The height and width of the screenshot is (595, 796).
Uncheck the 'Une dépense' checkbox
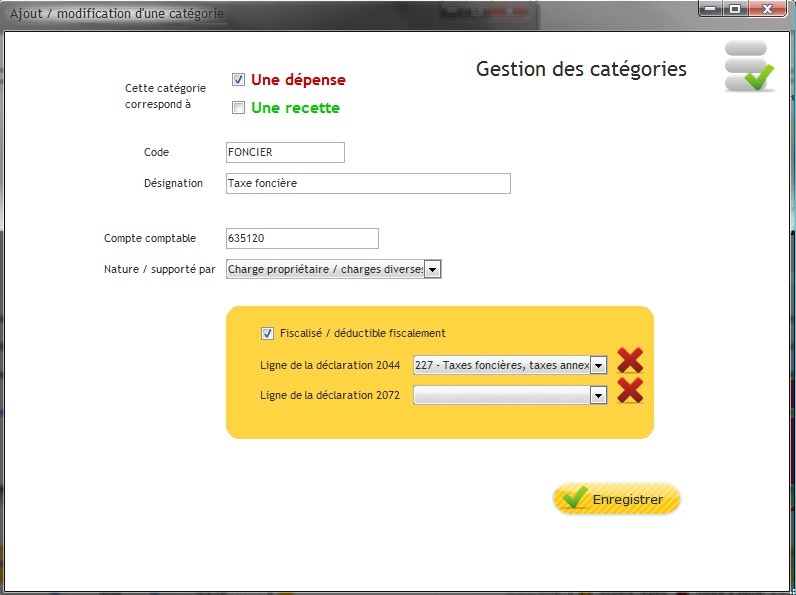tap(238, 79)
